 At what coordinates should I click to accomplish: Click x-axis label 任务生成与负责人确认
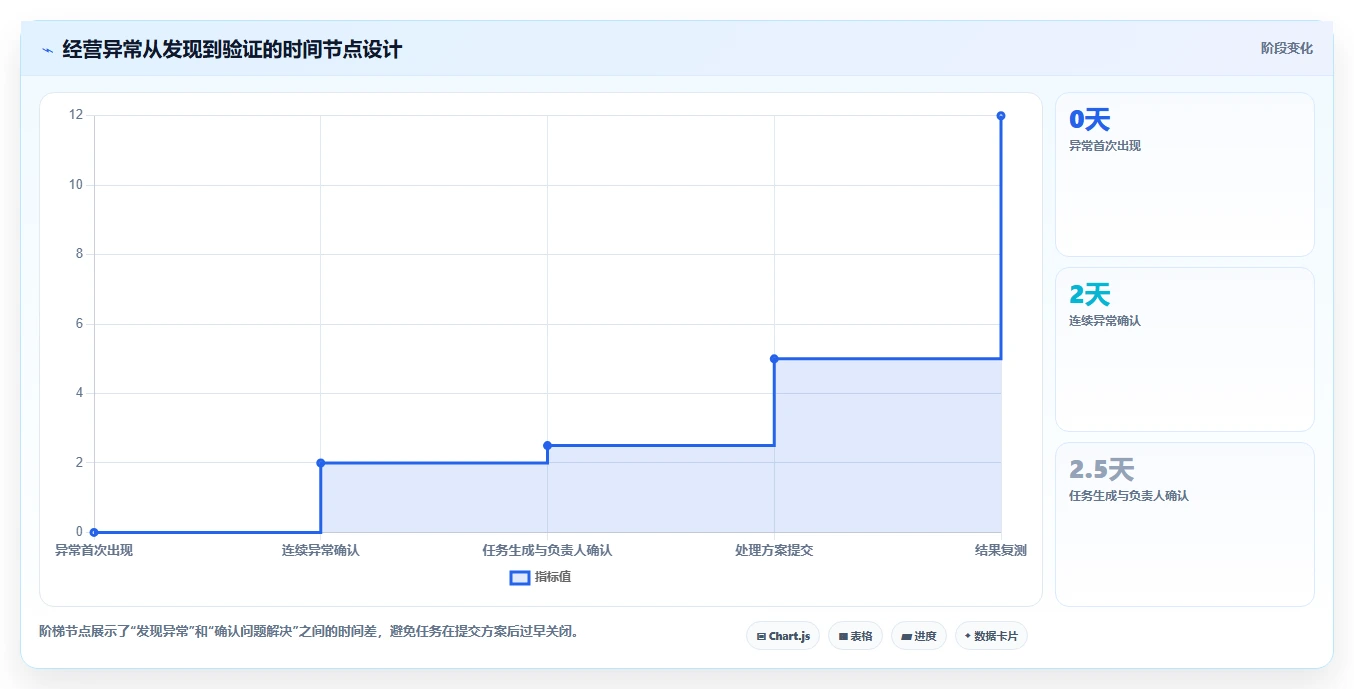547,550
